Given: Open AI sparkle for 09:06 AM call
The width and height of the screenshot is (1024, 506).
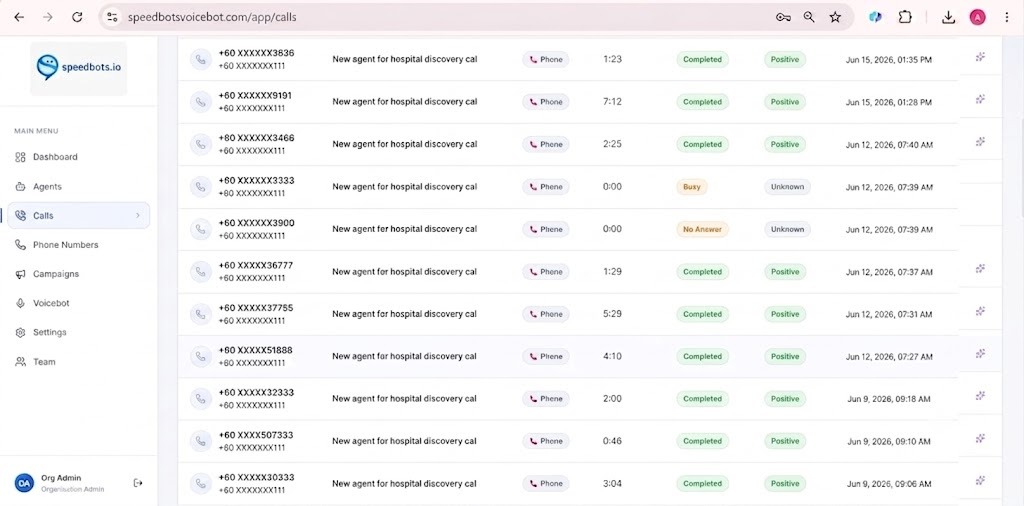Looking at the screenshot, I should point(980,481).
